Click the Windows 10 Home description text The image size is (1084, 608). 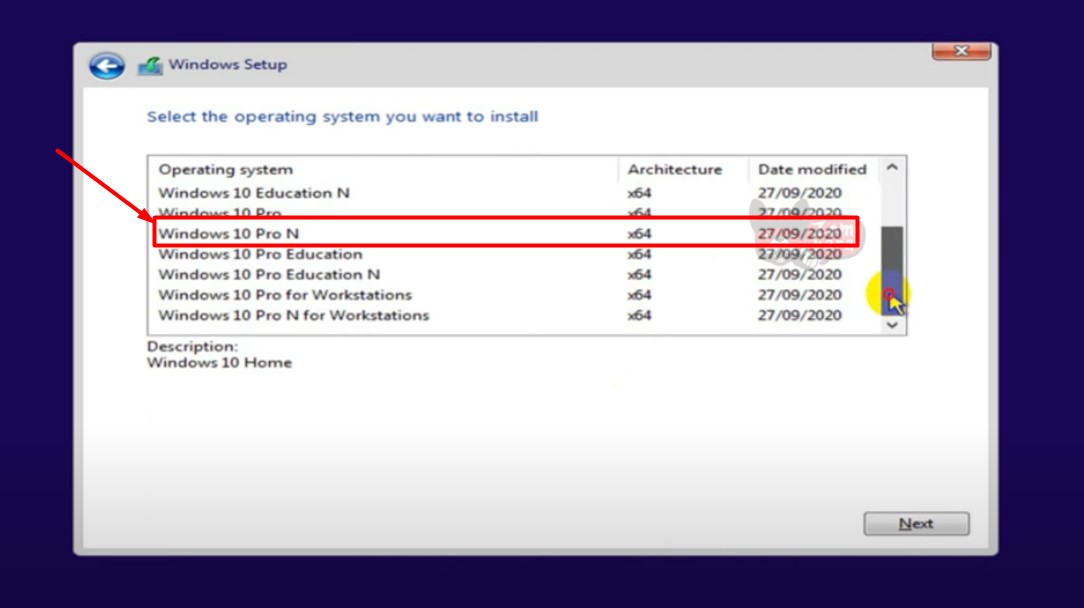click(219, 362)
